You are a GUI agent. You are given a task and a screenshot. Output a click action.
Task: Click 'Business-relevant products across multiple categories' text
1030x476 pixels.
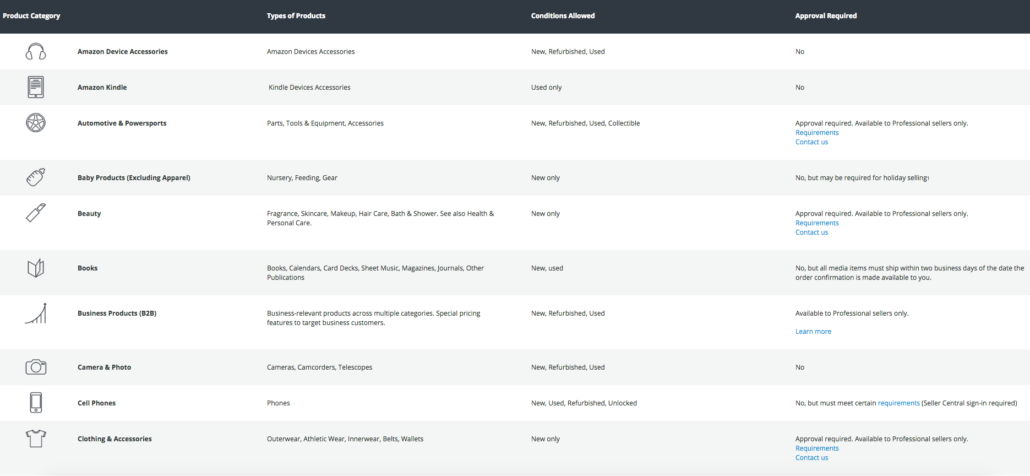(373, 318)
